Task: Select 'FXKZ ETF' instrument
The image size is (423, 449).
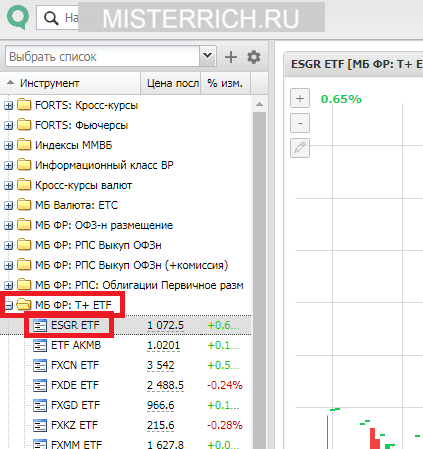Action: tap(74, 425)
